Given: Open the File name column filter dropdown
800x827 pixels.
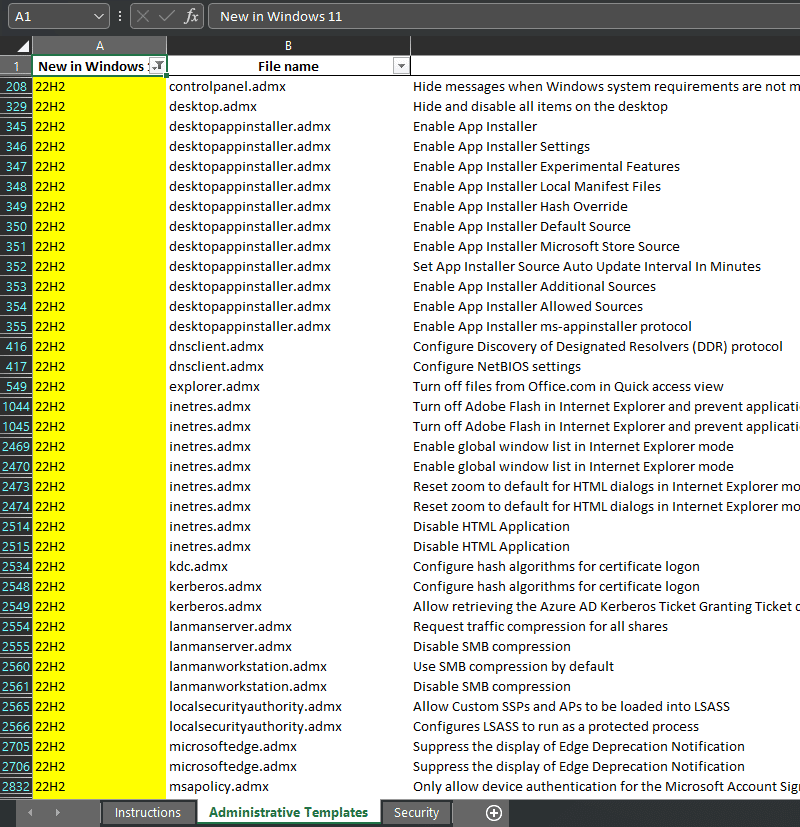Looking at the screenshot, I should [401, 66].
